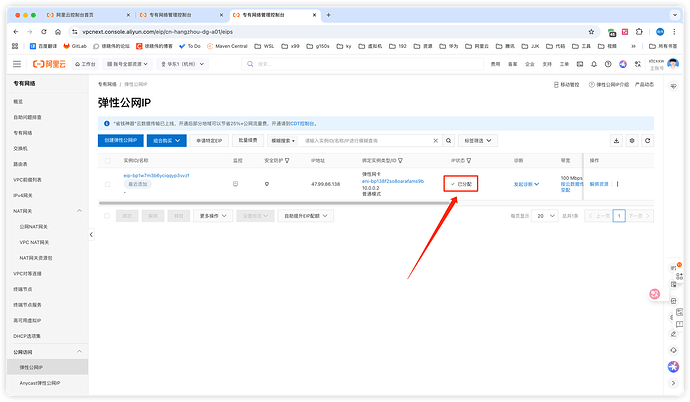Click the instance search input field
Viewport: 690px width, 402px height.
click(380, 141)
